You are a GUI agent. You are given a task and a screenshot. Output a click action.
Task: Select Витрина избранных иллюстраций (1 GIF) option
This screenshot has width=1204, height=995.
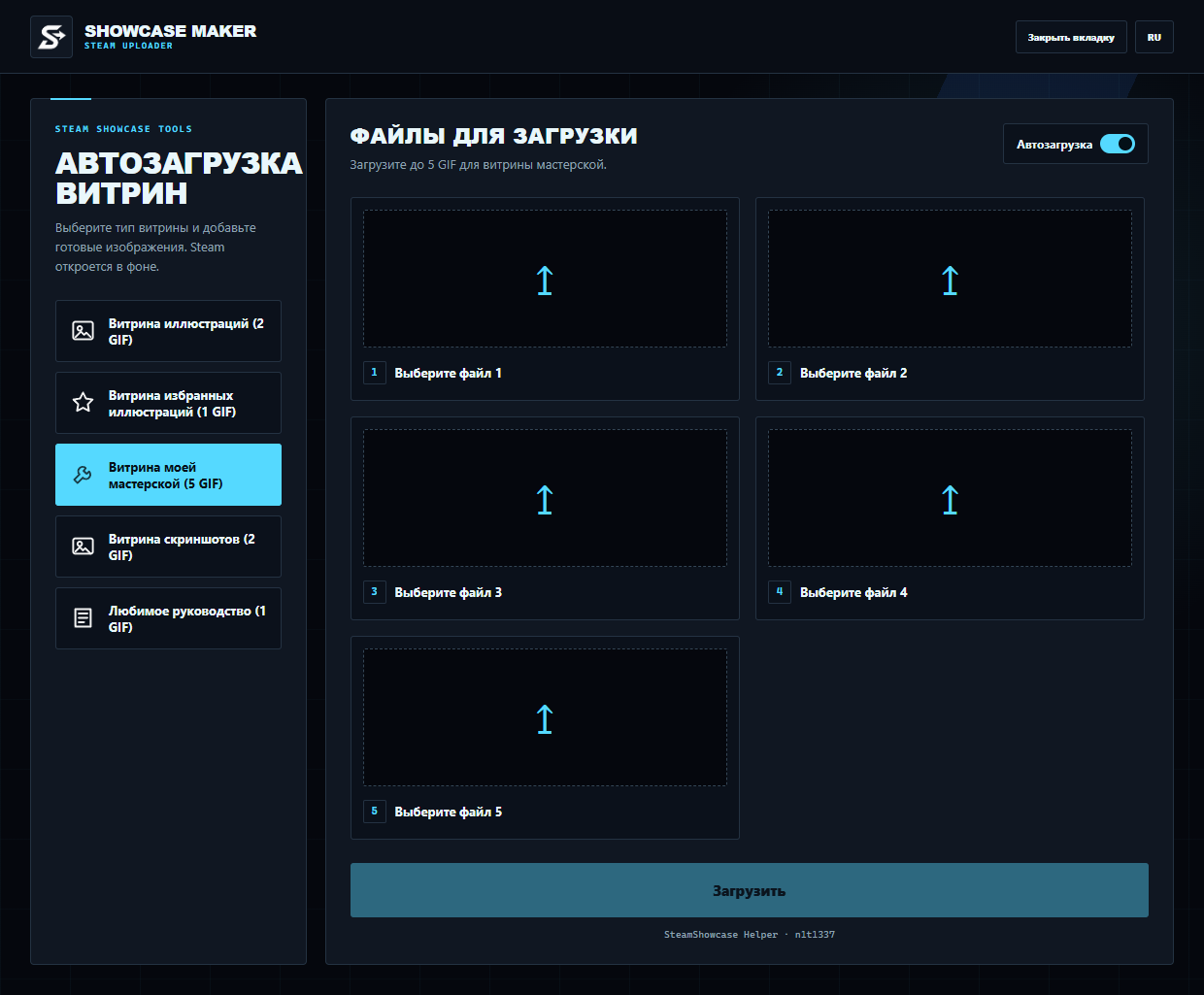click(x=168, y=403)
